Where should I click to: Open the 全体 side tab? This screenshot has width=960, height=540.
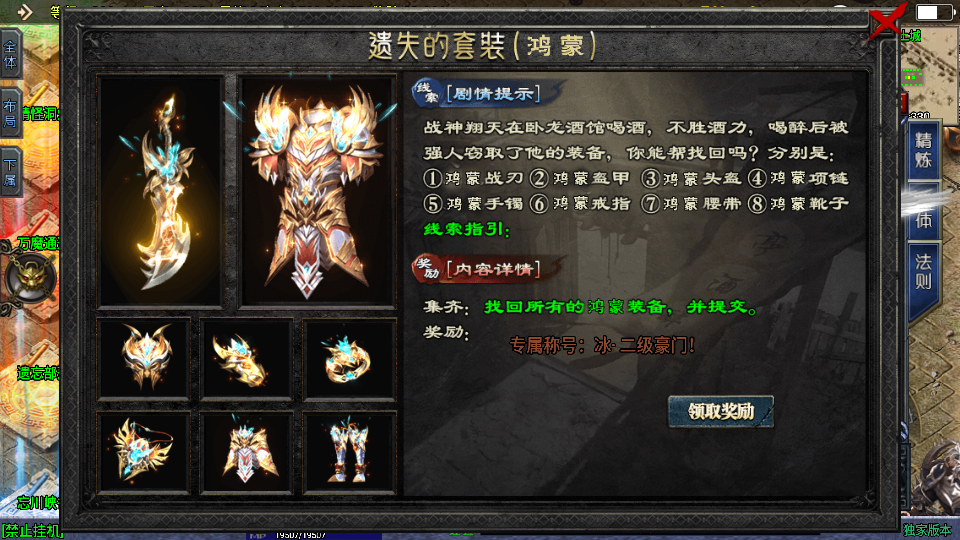click(10, 56)
